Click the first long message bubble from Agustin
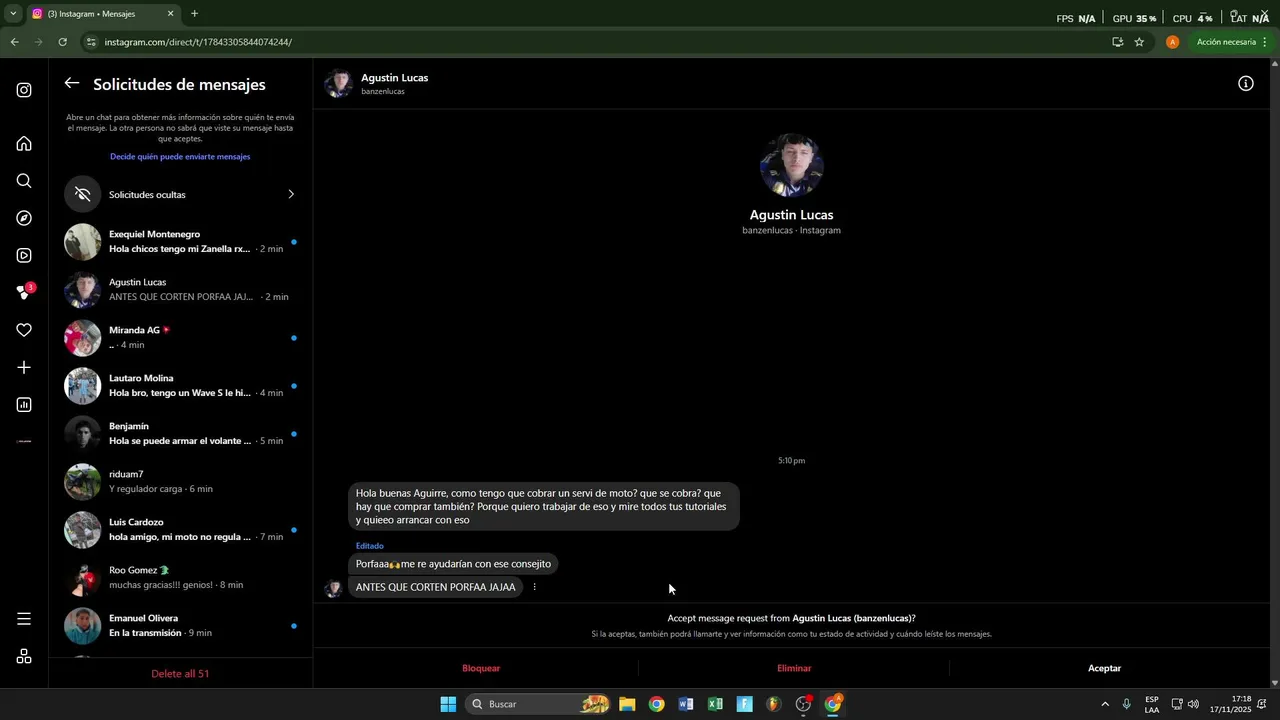1280x720 pixels. 544,507
